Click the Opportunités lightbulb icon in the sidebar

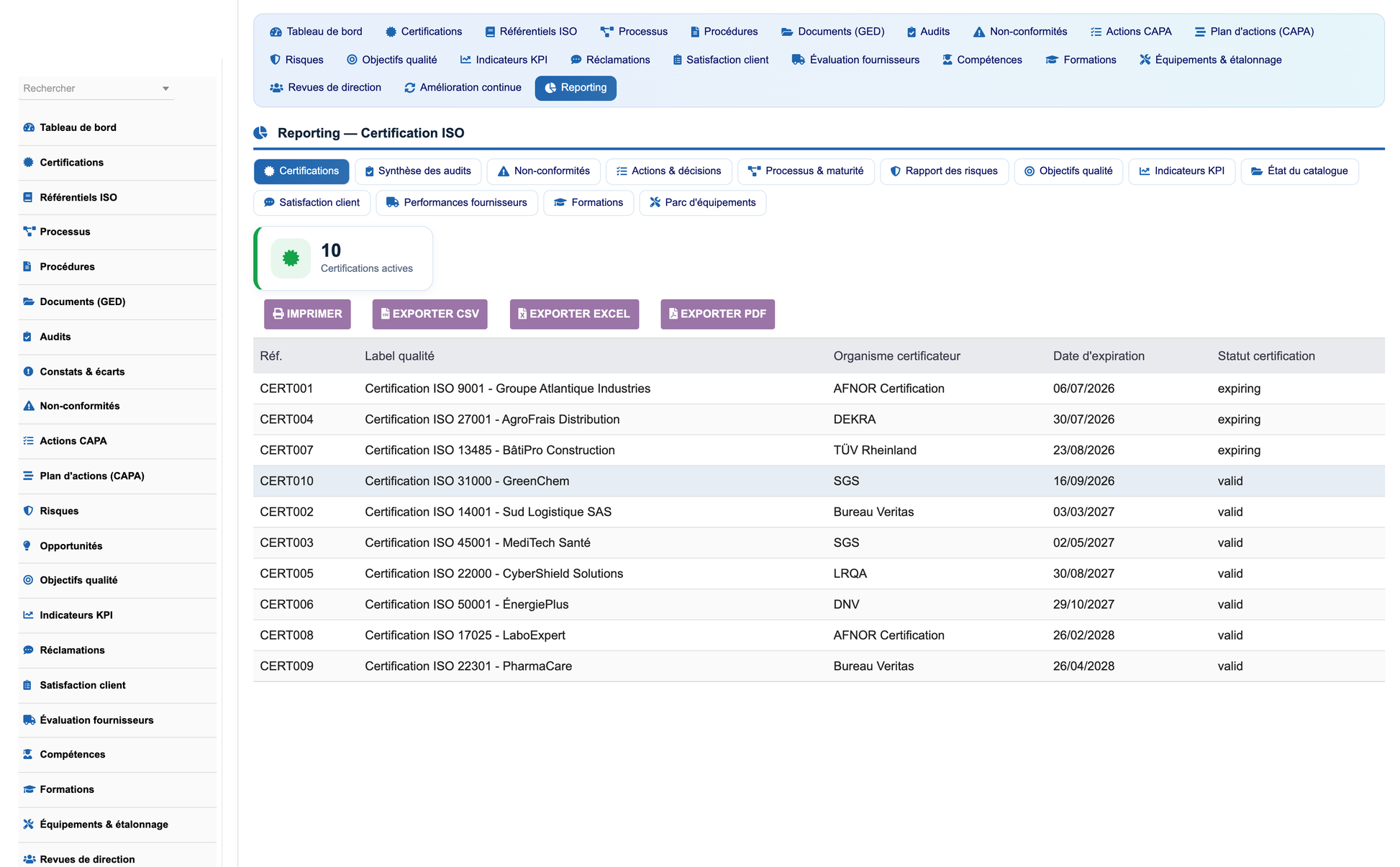tap(27, 546)
